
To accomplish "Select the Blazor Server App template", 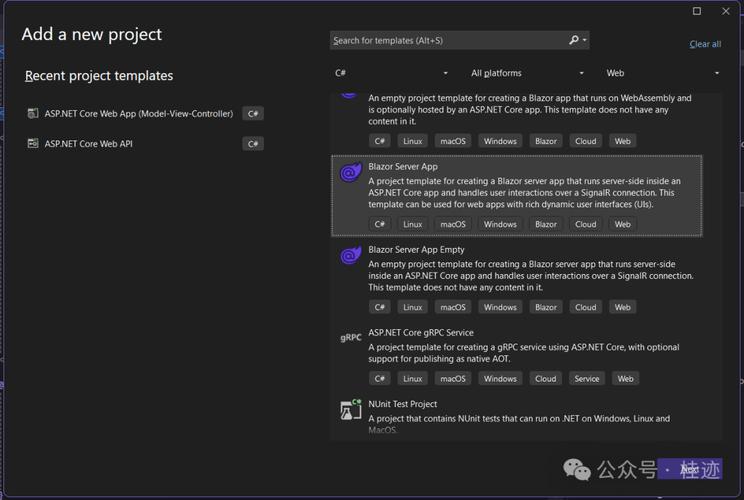I will pyautogui.click(x=517, y=196).
